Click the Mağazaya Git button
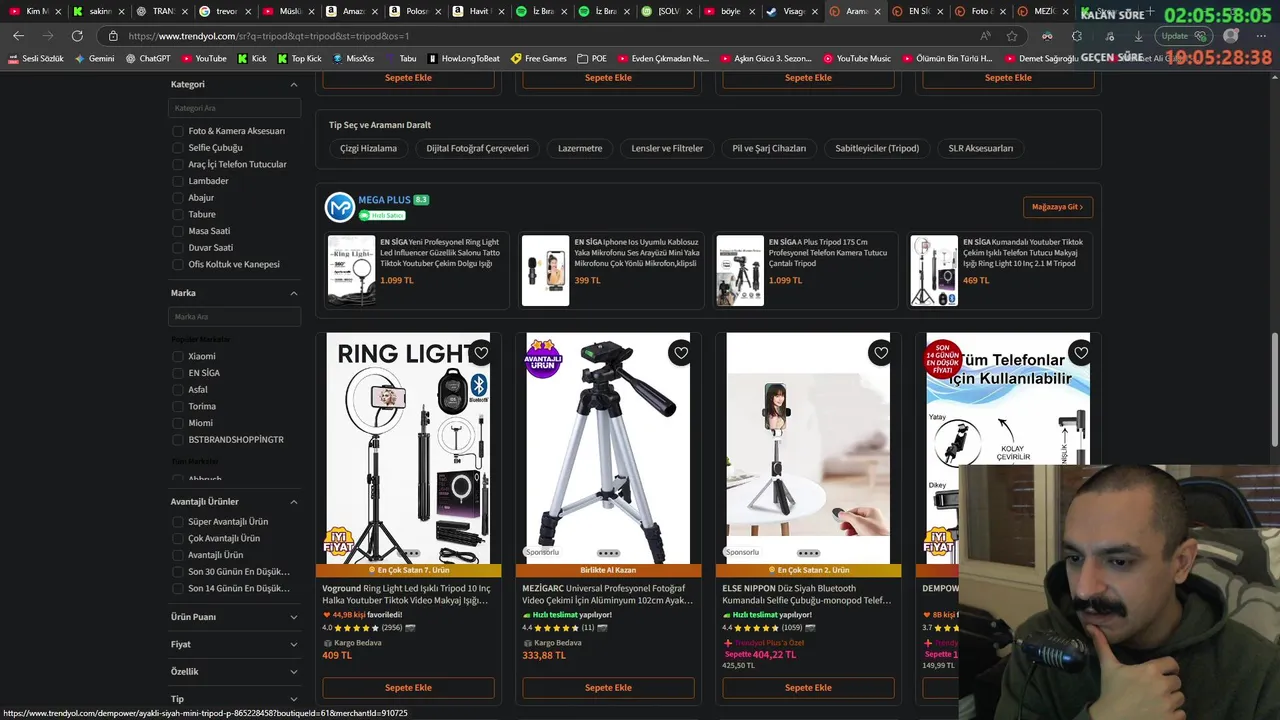This screenshot has height=720, width=1280. [x=1058, y=207]
